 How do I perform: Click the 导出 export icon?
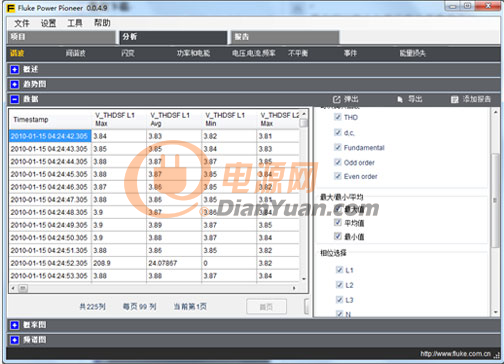click(400, 99)
